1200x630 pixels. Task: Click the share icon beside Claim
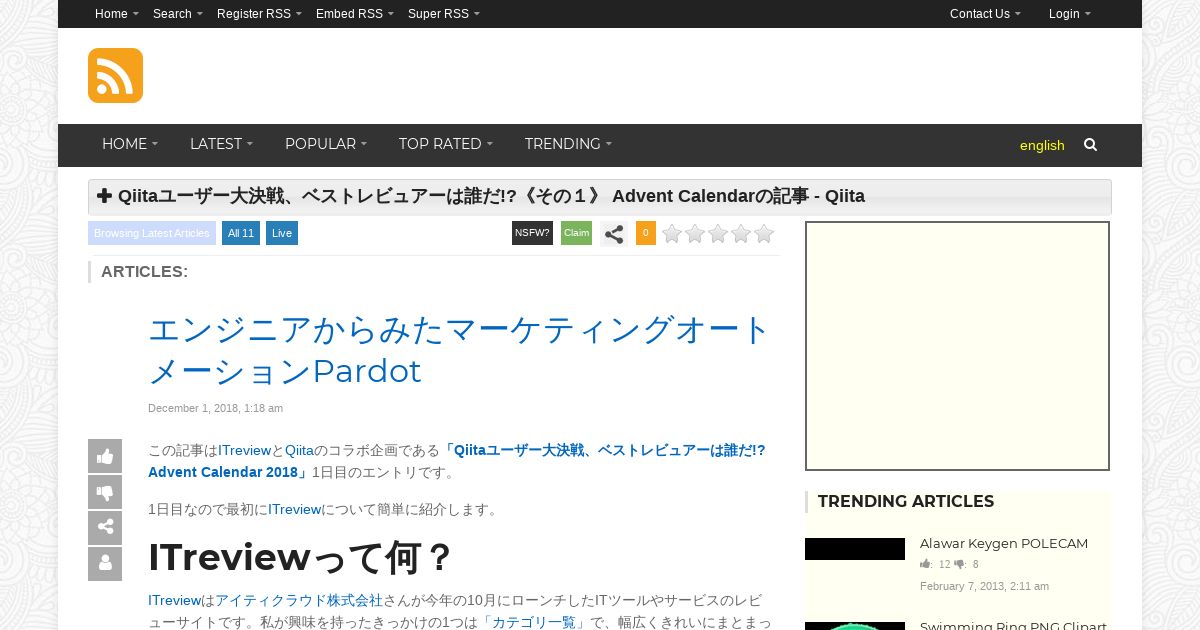pyautogui.click(x=614, y=234)
